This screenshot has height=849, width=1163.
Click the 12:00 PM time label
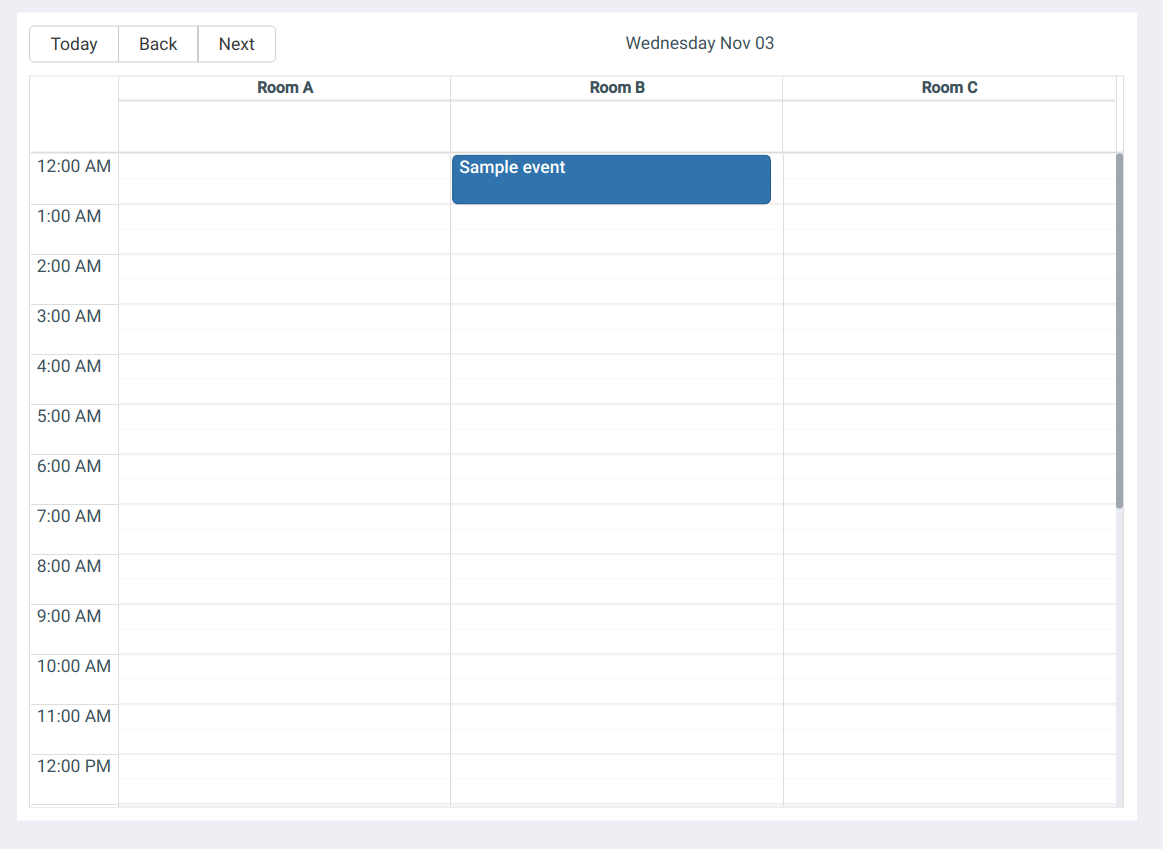pos(74,767)
